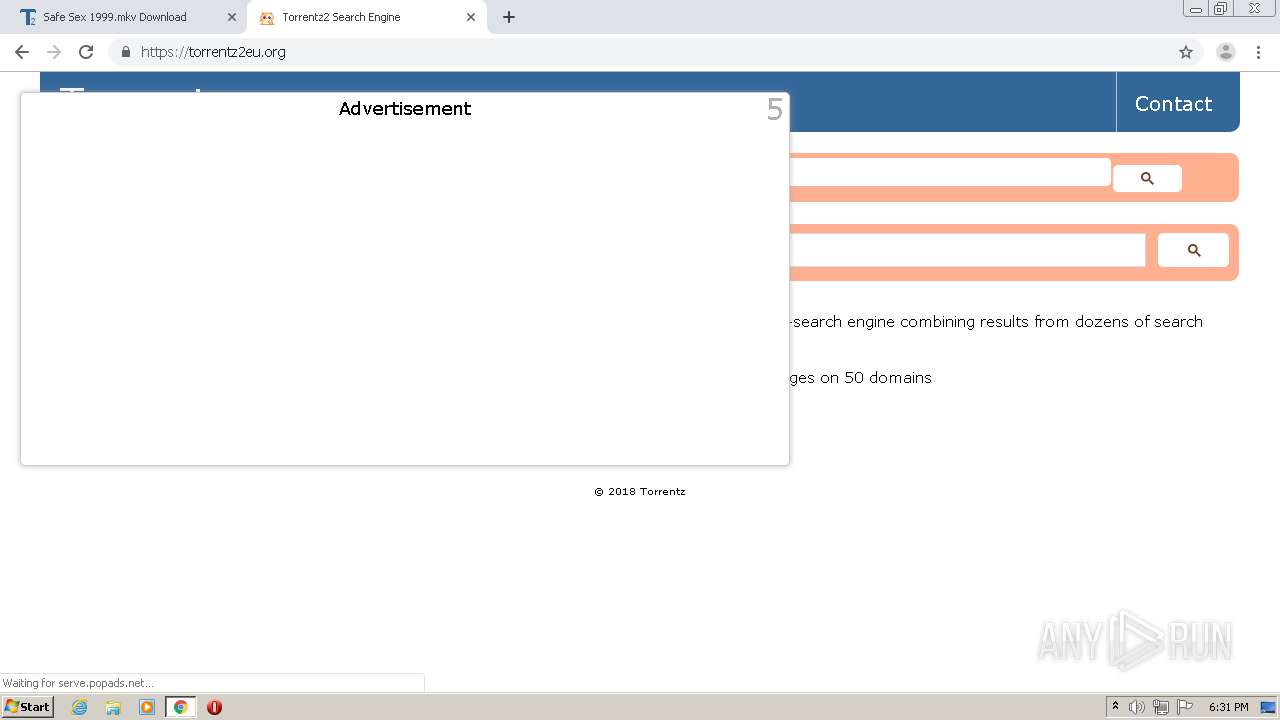
Task: Go forward to next page
Action: (54, 52)
